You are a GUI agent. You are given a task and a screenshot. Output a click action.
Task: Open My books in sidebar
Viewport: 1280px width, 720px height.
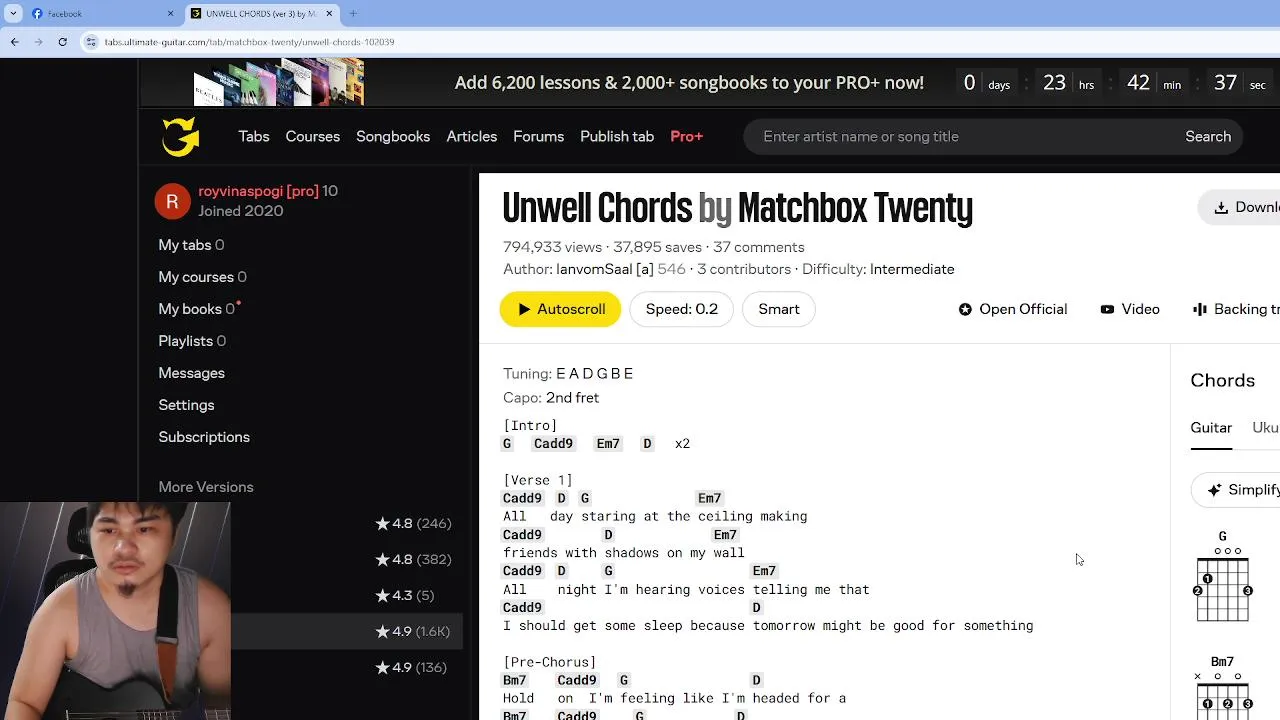[197, 309]
